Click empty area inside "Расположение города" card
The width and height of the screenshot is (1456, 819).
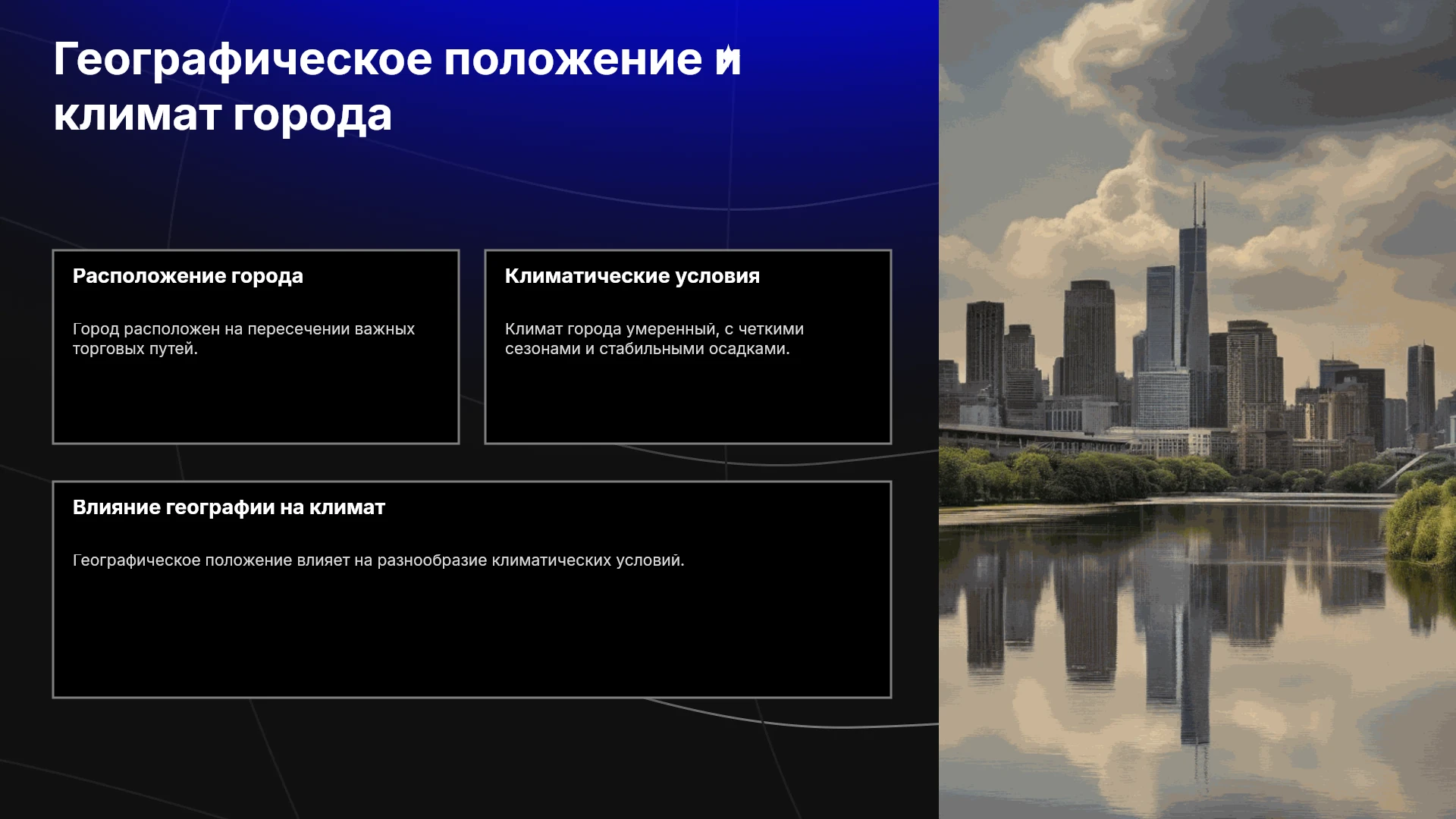click(x=256, y=402)
